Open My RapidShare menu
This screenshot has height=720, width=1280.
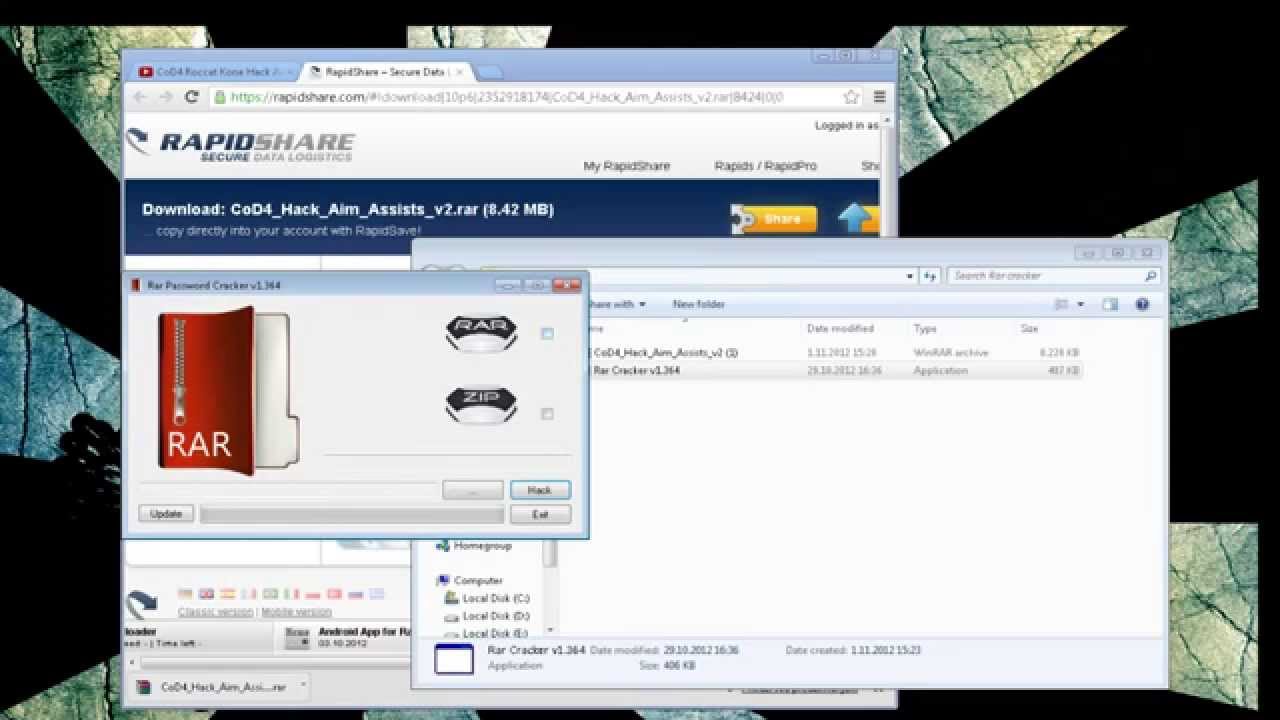click(x=627, y=166)
